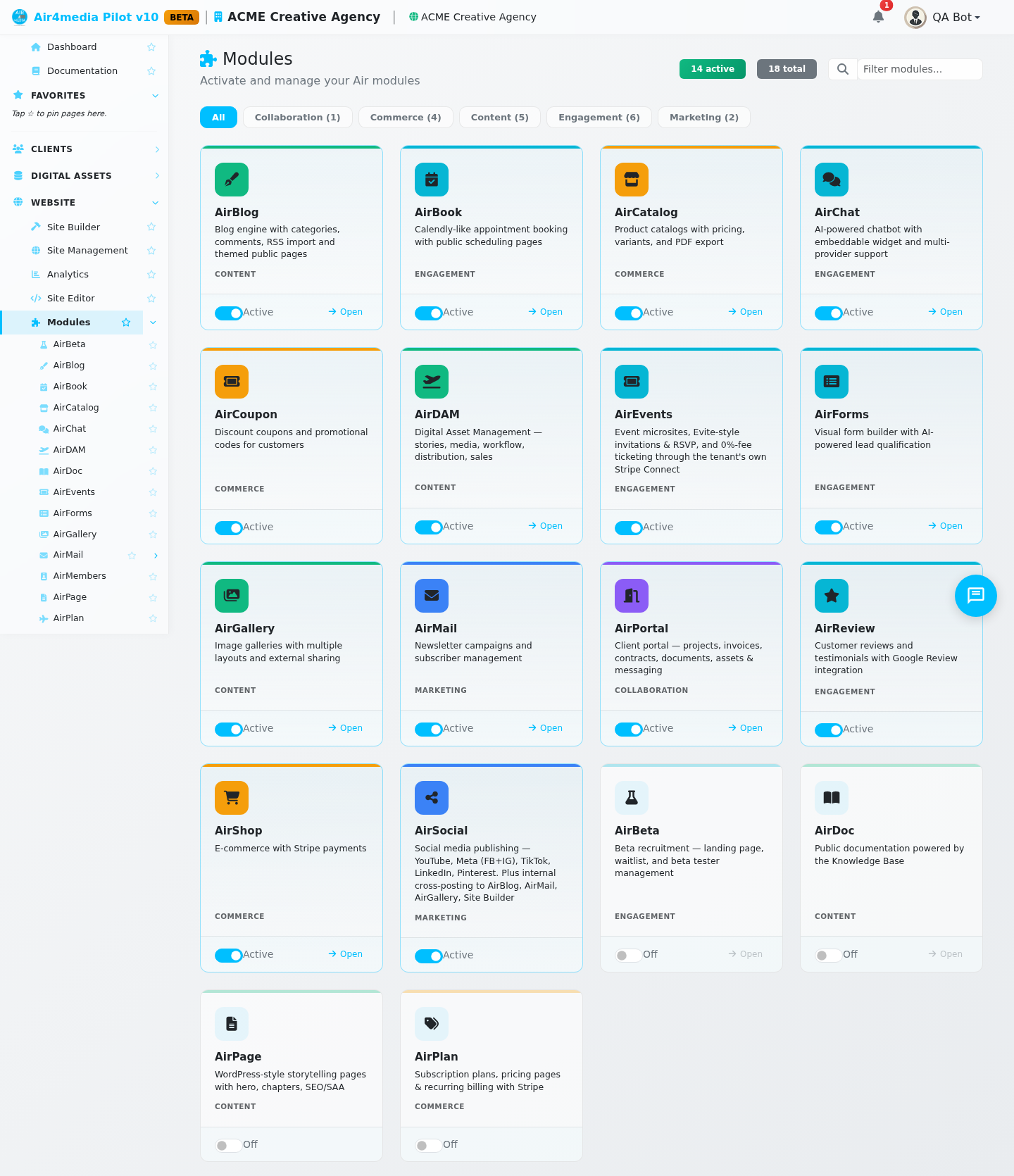Click the AirReview star card icon

832,596
